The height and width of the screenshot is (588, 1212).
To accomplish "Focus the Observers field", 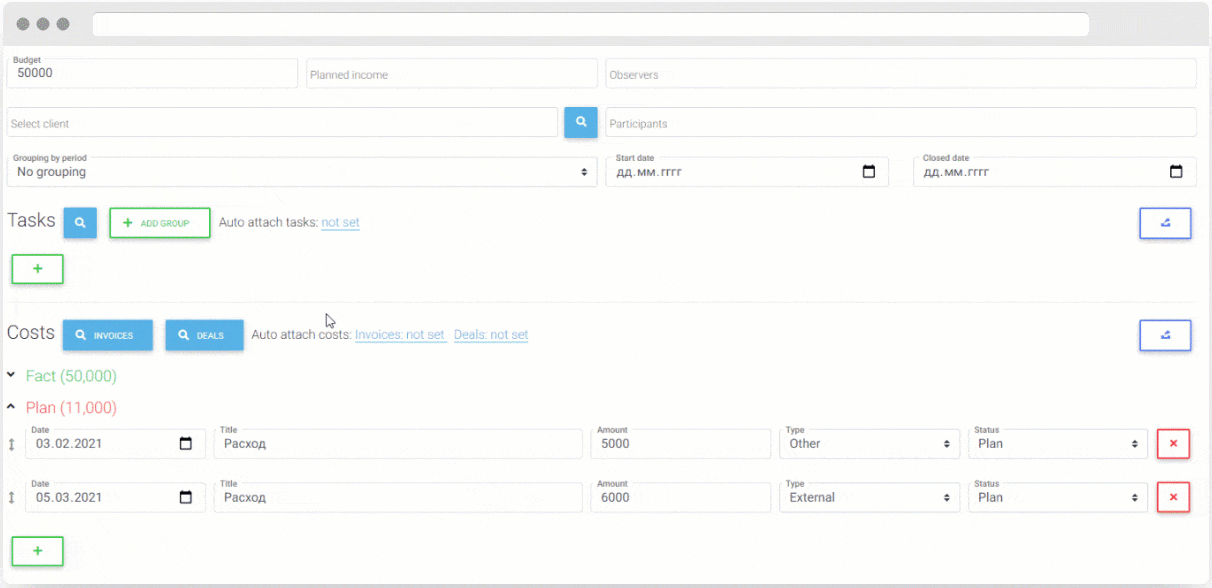I will coord(901,73).
